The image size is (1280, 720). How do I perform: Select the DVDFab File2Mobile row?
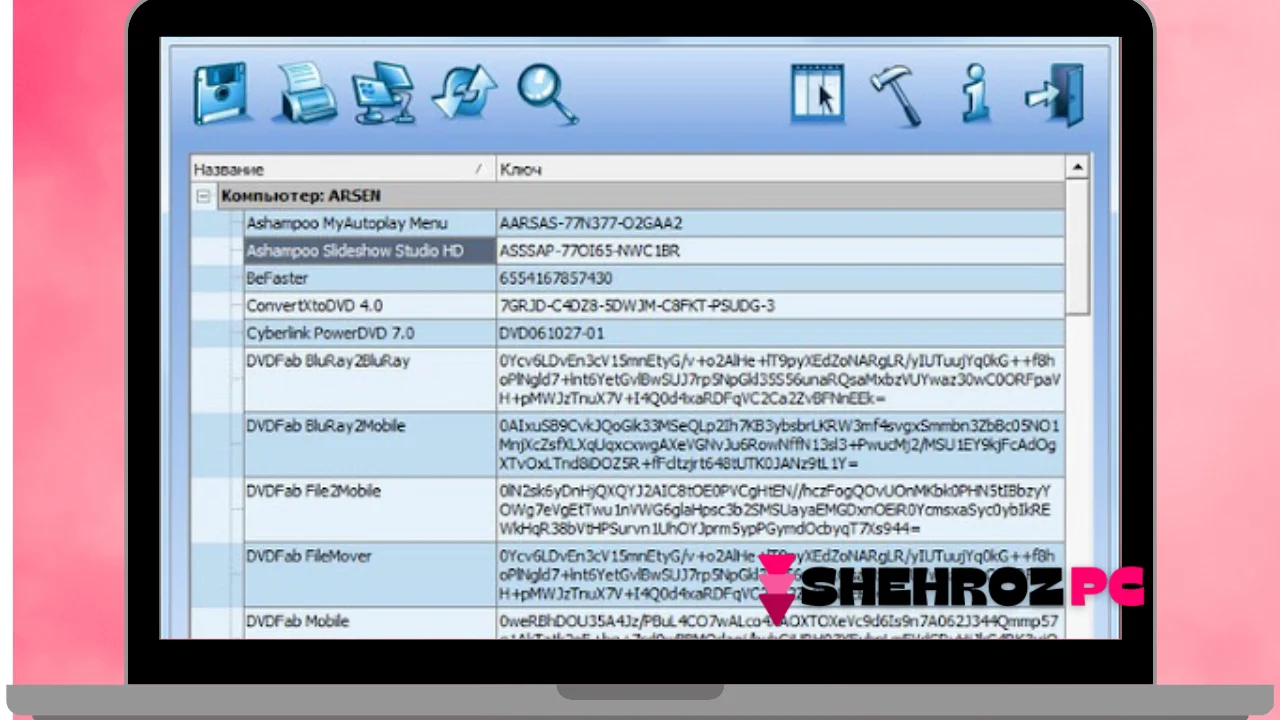pyautogui.click(x=655, y=509)
